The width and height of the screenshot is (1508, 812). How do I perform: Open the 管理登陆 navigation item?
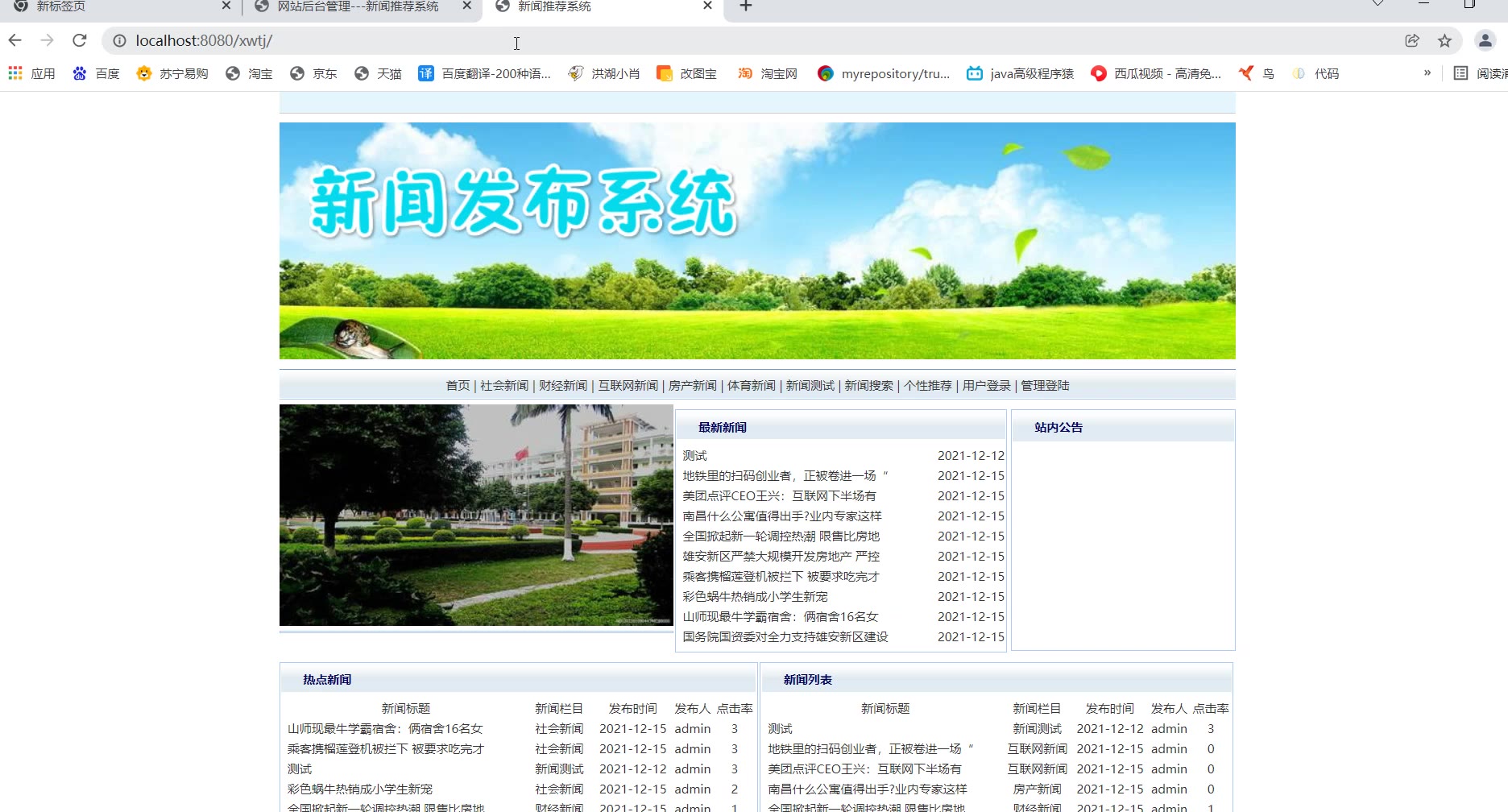click(x=1046, y=386)
